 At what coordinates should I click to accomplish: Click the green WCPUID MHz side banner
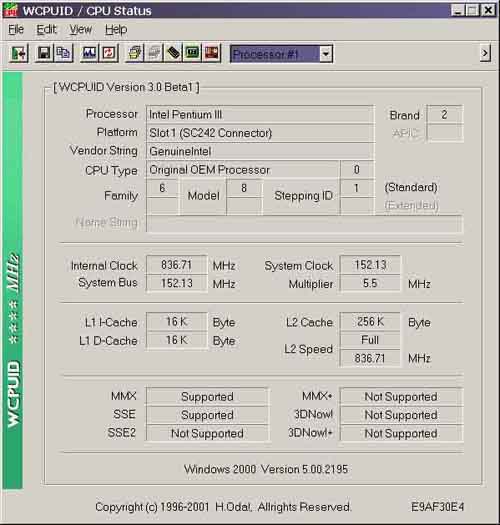point(13,281)
